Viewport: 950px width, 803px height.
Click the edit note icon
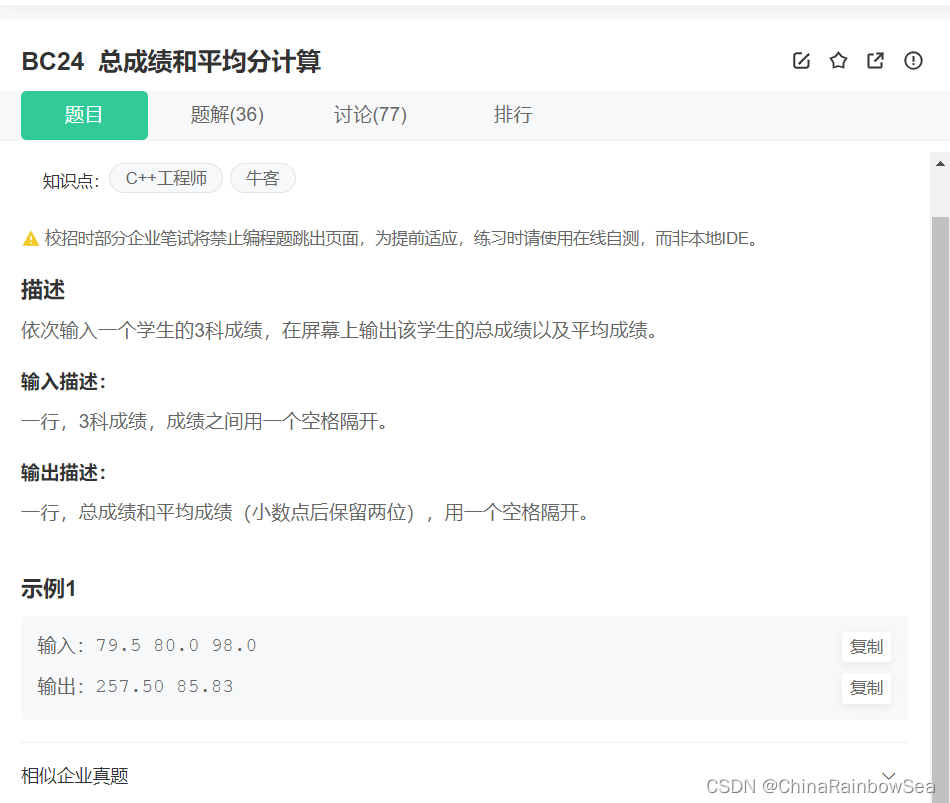[801, 61]
